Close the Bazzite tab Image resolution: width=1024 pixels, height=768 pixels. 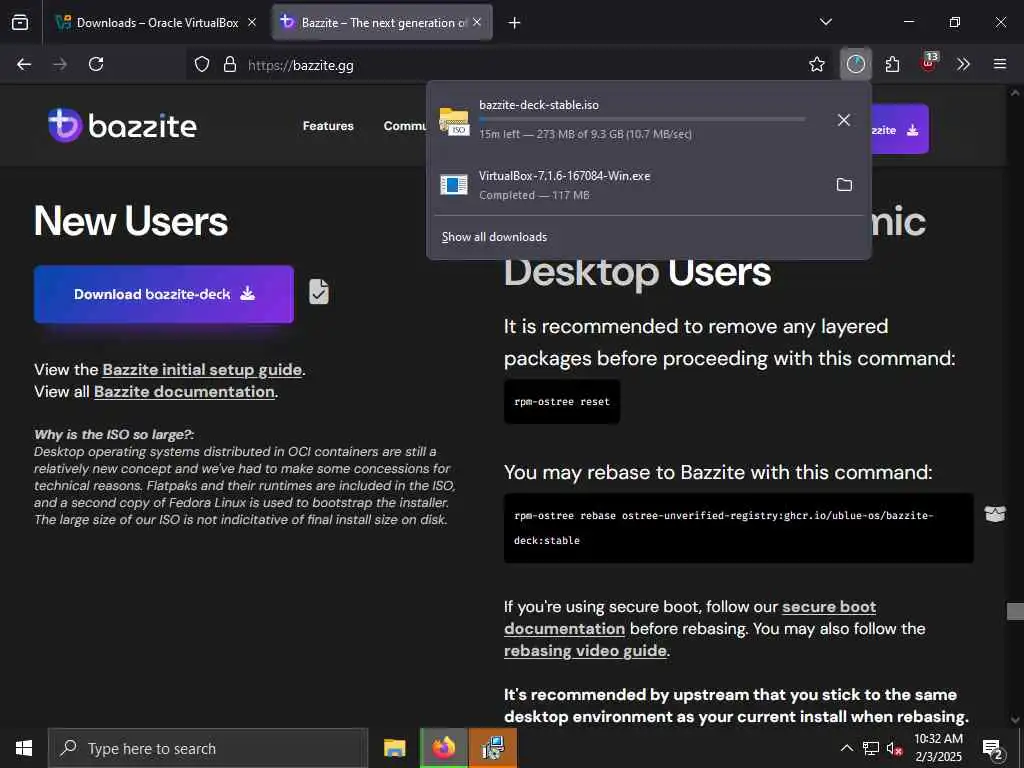pyautogui.click(x=477, y=22)
